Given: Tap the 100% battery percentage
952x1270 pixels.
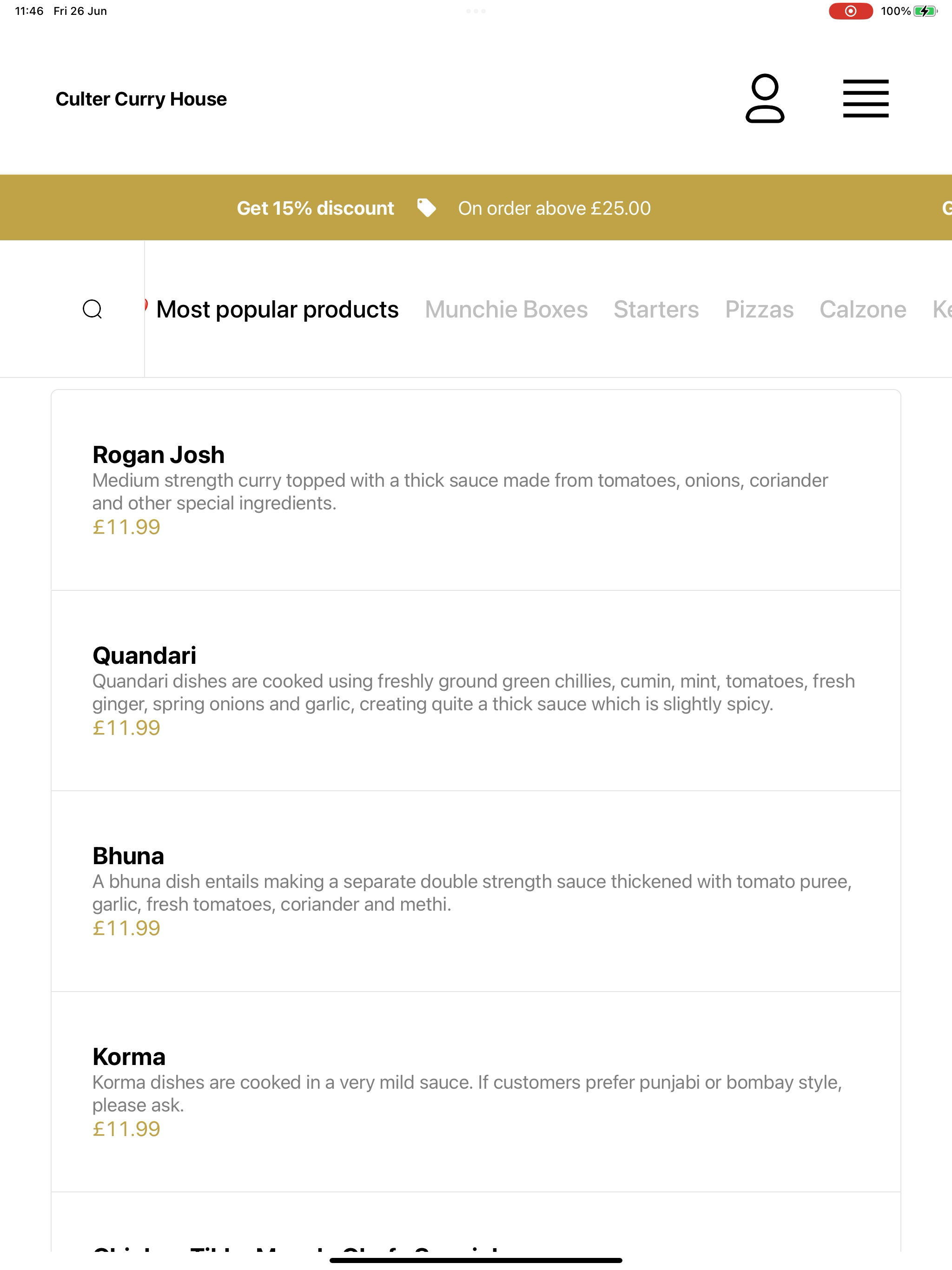Looking at the screenshot, I should coord(896,11).
